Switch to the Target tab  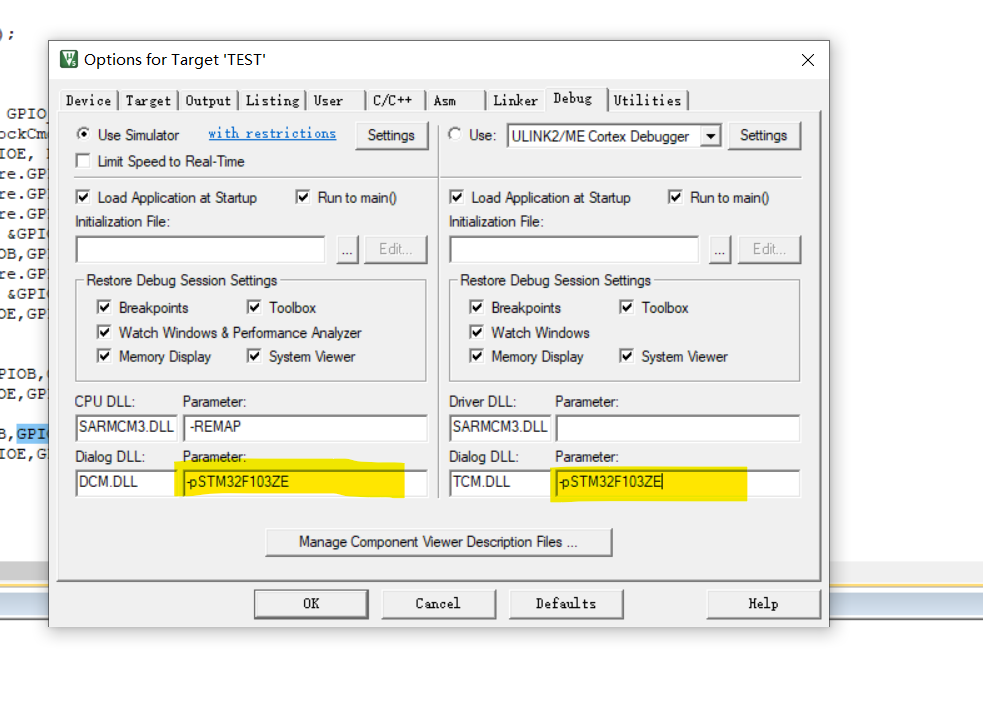coord(148,101)
